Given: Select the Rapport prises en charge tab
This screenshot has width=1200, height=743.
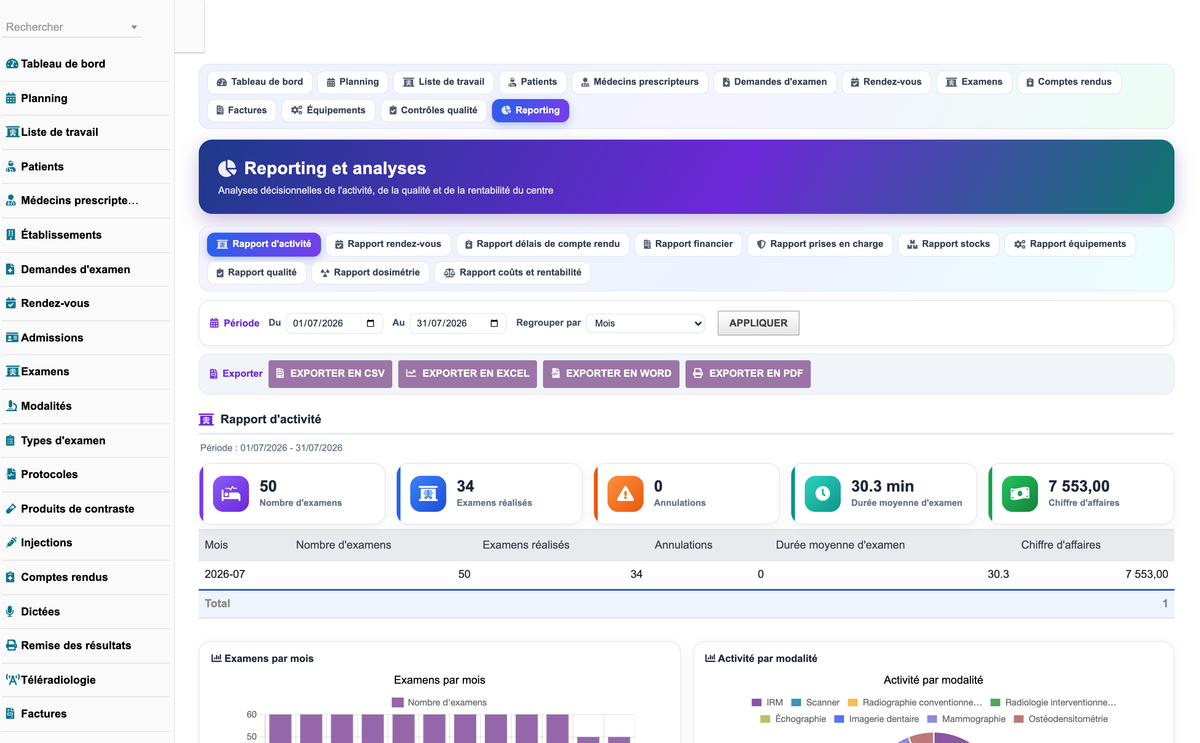Looking at the screenshot, I should (820, 244).
